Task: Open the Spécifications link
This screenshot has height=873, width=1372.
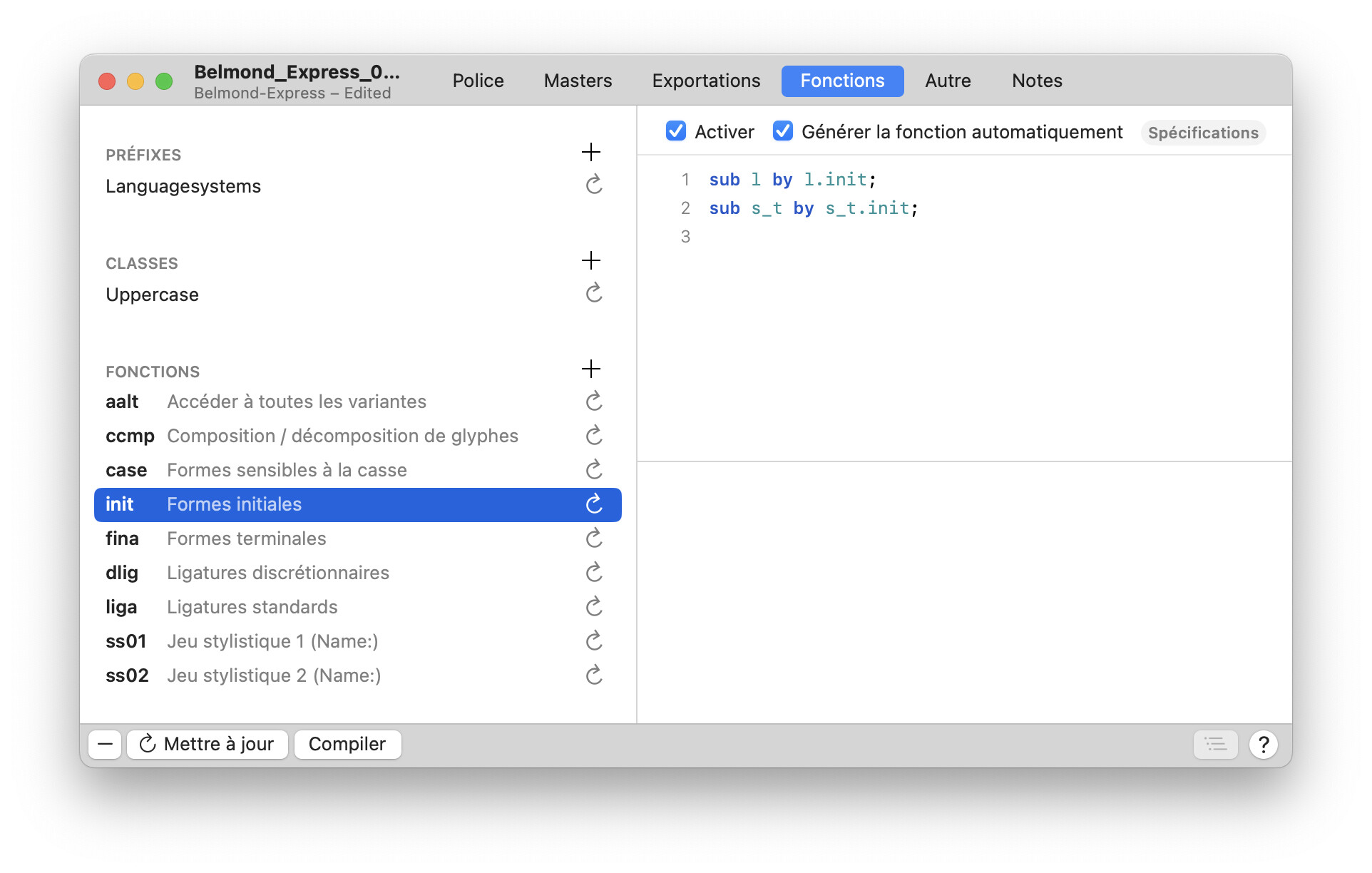Action: (x=1202, y=133)
